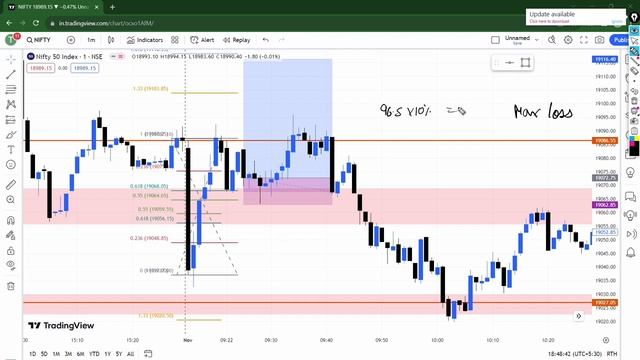Open the candle chart style menu

[111, 40]
